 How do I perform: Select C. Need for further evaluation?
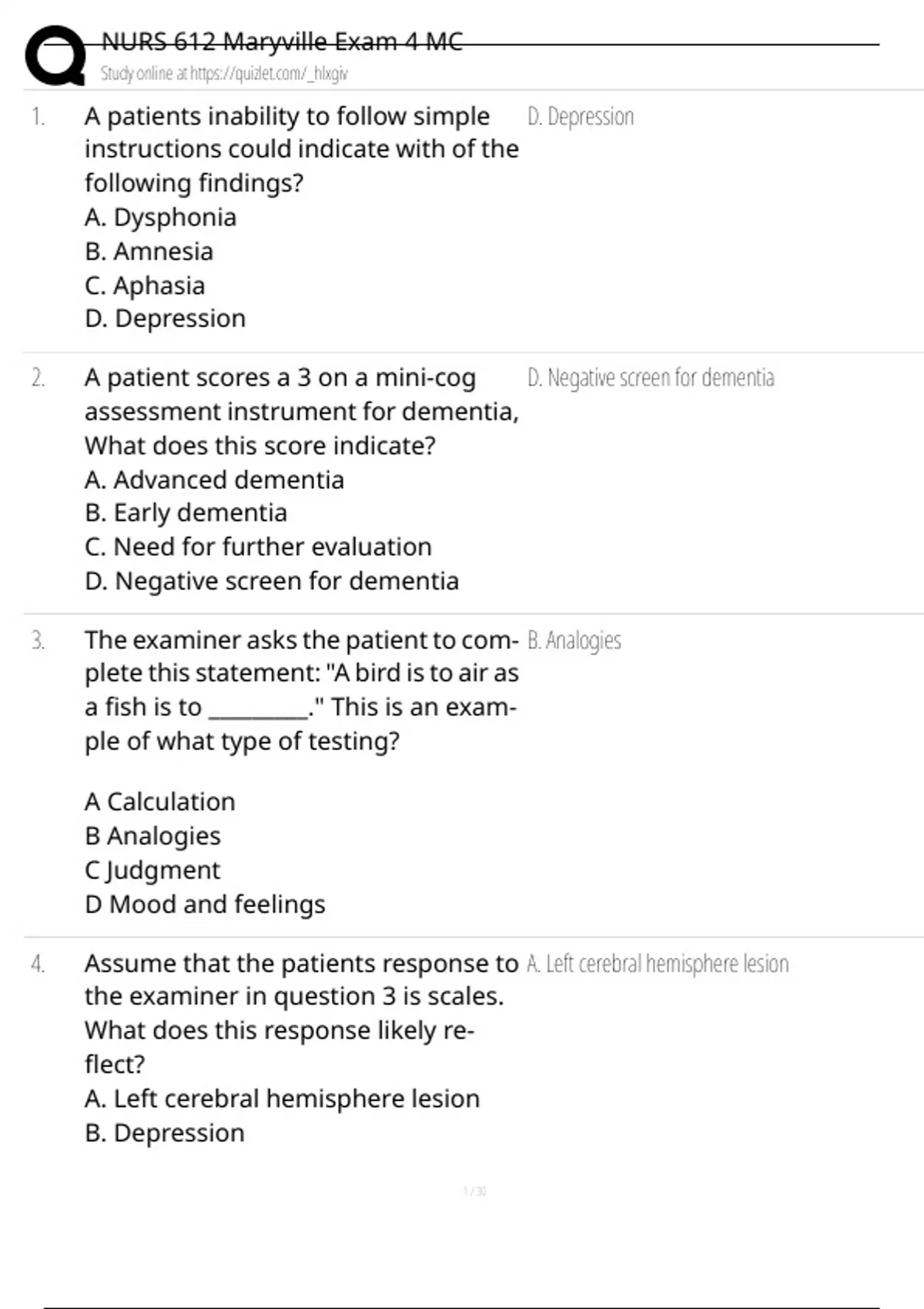[x=258, y=547]
